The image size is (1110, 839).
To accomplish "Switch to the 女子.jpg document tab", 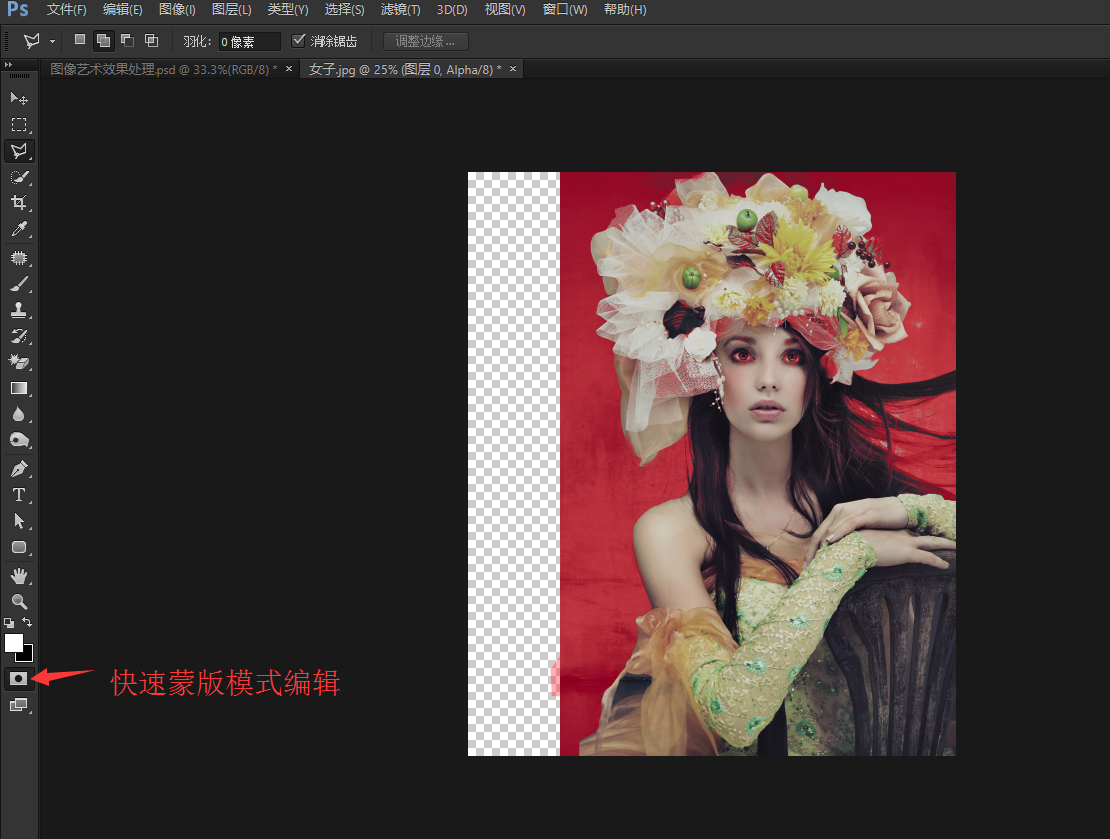I will 400,68.
